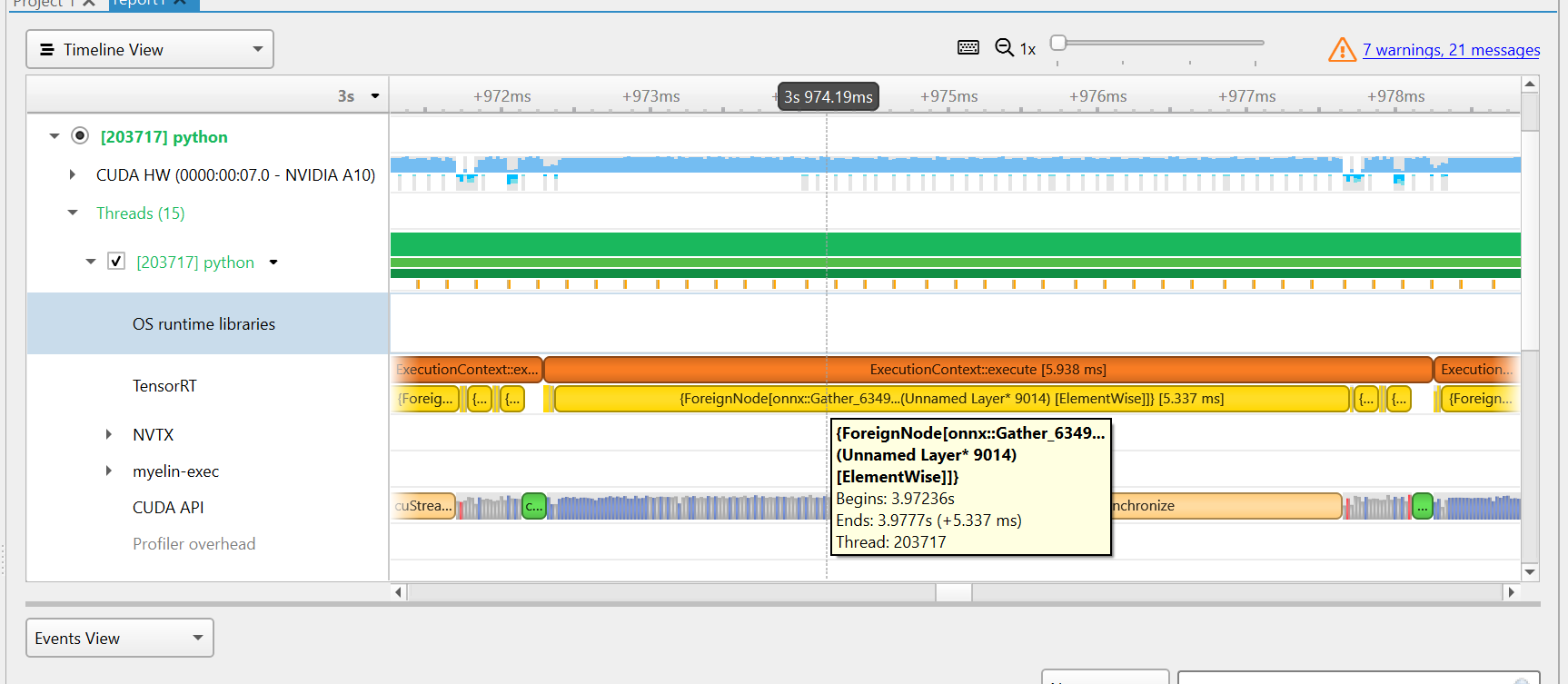The width and height of the screenshot is (1568, 684).
Task: Select the OS runtime libraries row
Action: [208, 323]
